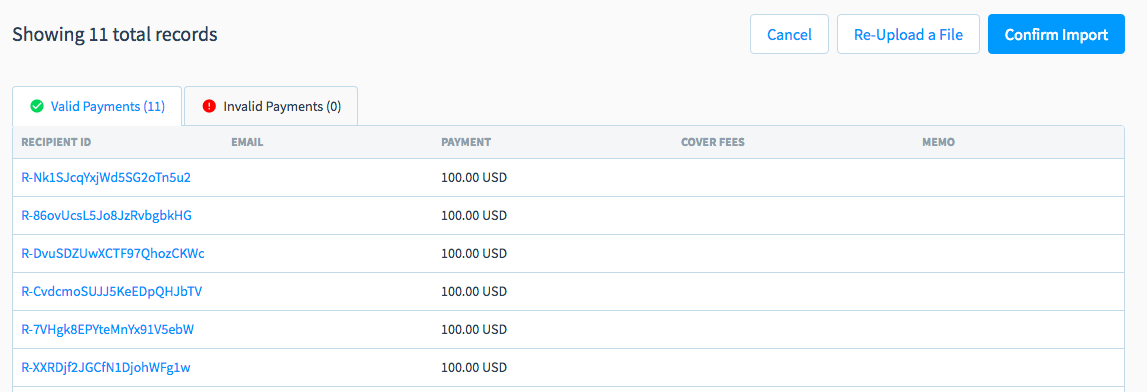Viewport: 1147px width, 392px height.
Task: Click 100.00 USD in R-7VHgk8EPYteMnYx91V5ebW row
Action: point(474,330)
